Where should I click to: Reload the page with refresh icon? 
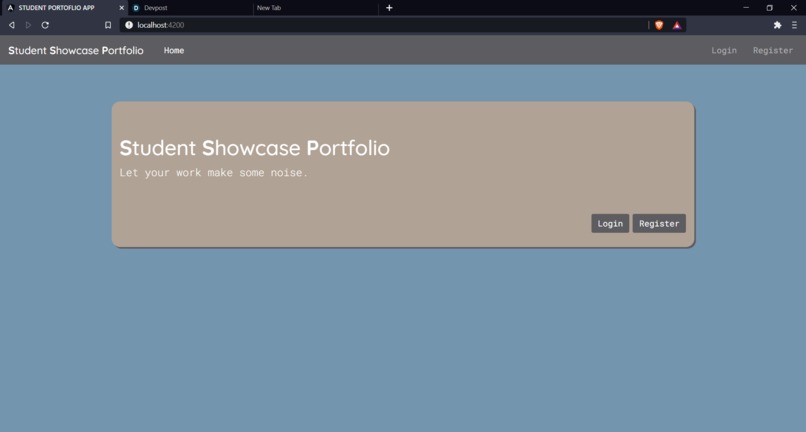coord(45,25)
